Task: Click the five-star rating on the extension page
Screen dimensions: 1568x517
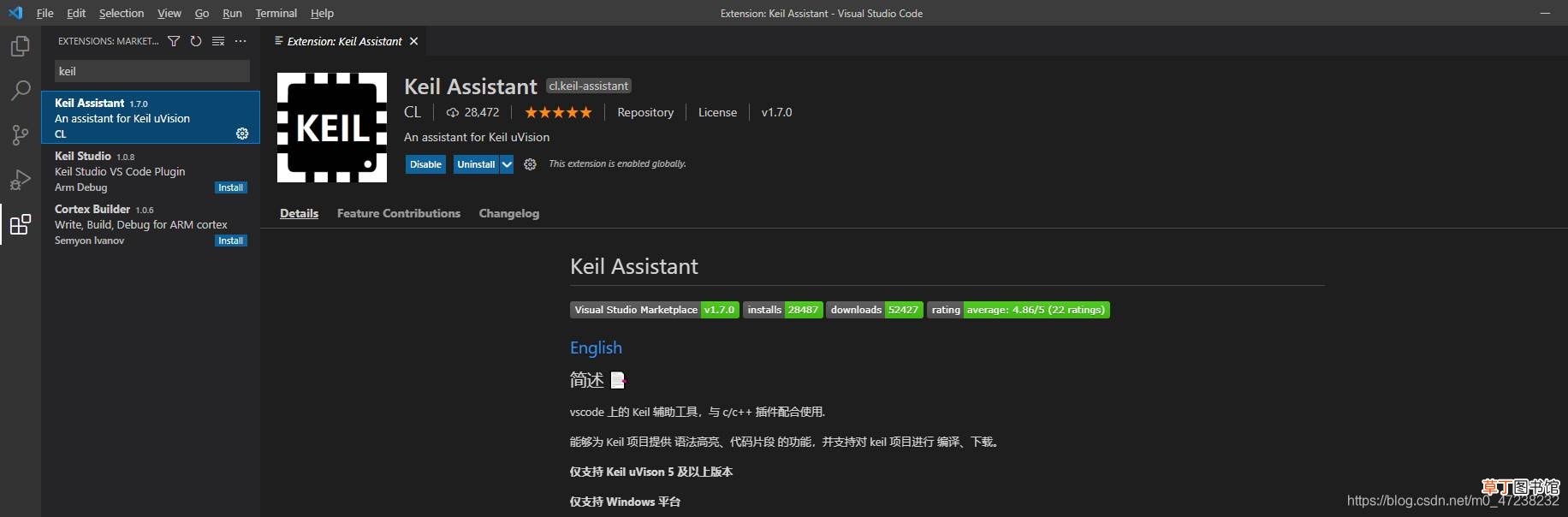Action: point(558,112)
